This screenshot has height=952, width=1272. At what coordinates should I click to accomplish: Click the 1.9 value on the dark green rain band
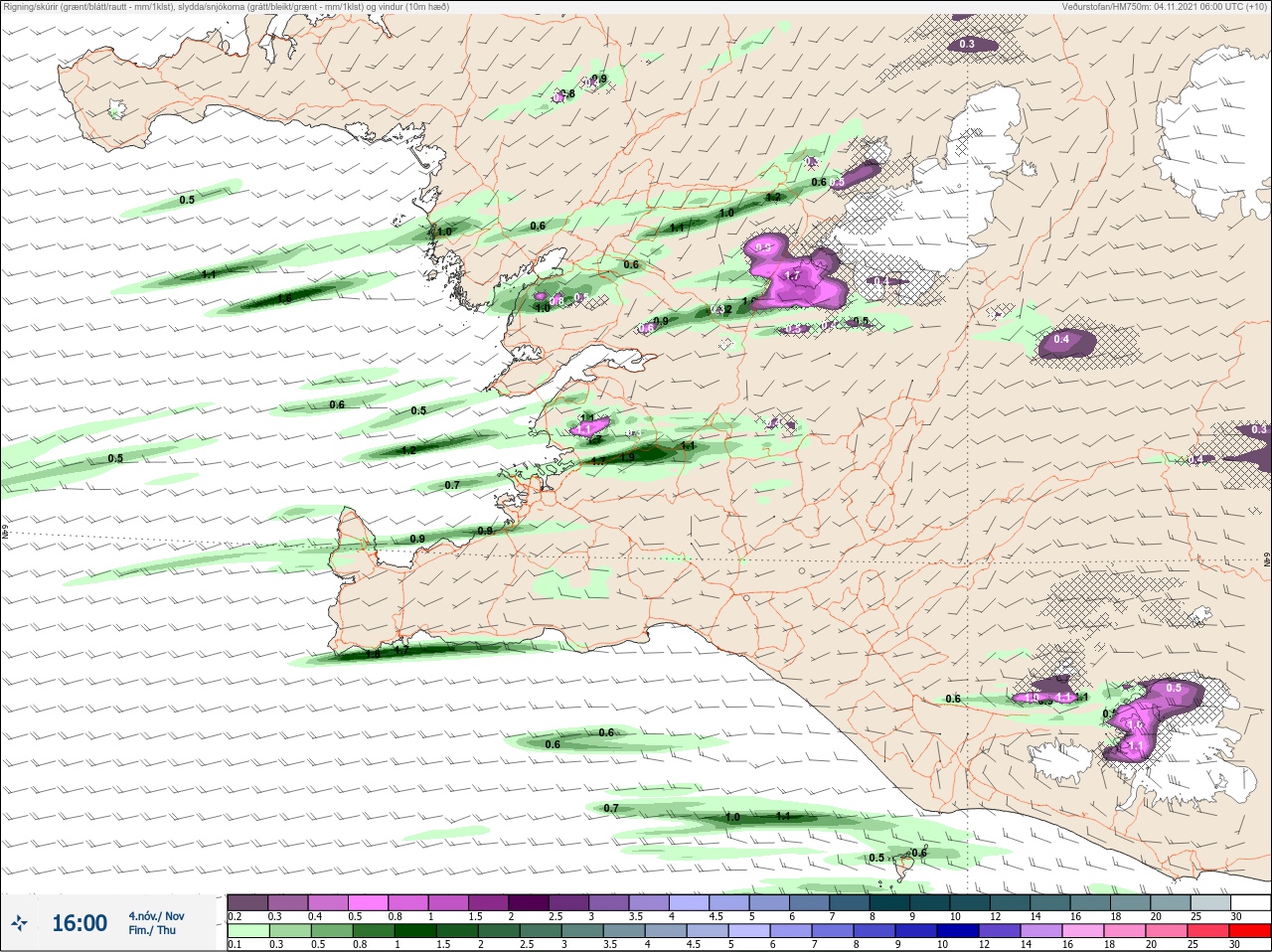(x=627, y=457)
